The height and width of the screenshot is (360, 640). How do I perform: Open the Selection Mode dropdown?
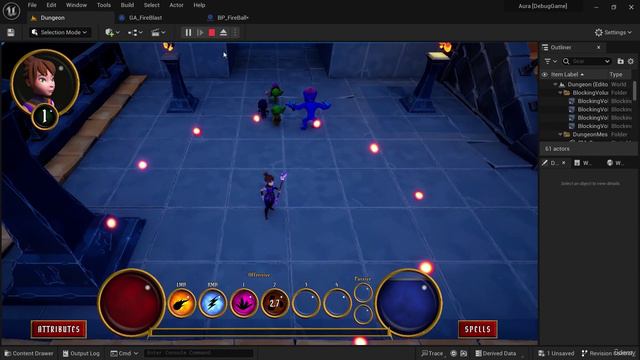(60, 33)
